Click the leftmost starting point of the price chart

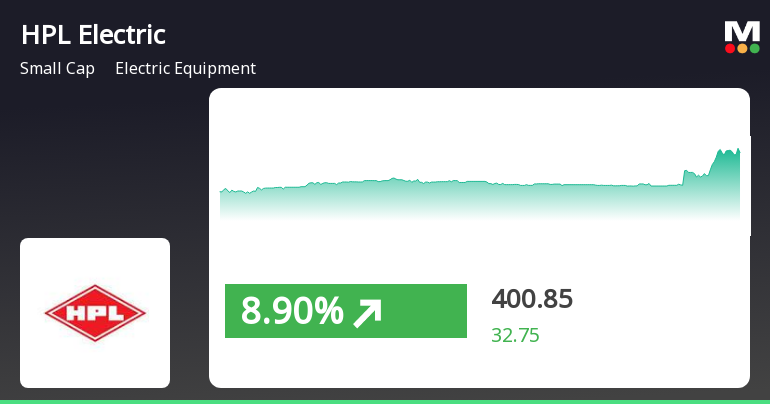coord(222,191)
